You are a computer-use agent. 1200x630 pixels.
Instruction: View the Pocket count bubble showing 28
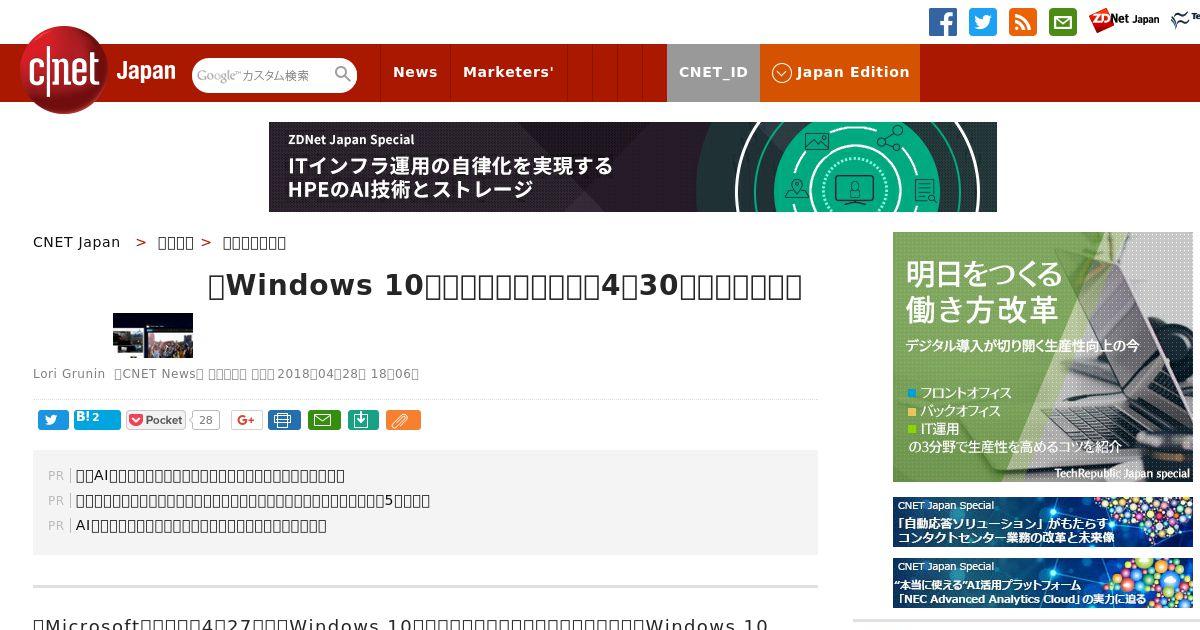point(206,420)
